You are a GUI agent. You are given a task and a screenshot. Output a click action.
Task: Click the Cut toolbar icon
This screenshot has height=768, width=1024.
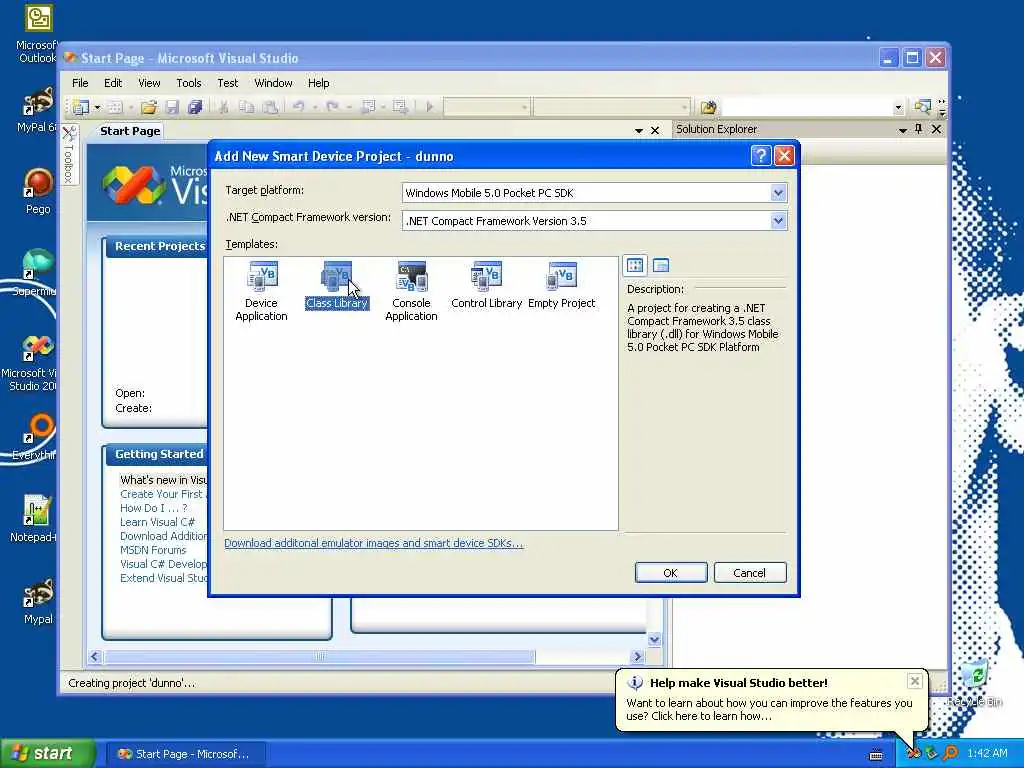[x=223, y=107]
